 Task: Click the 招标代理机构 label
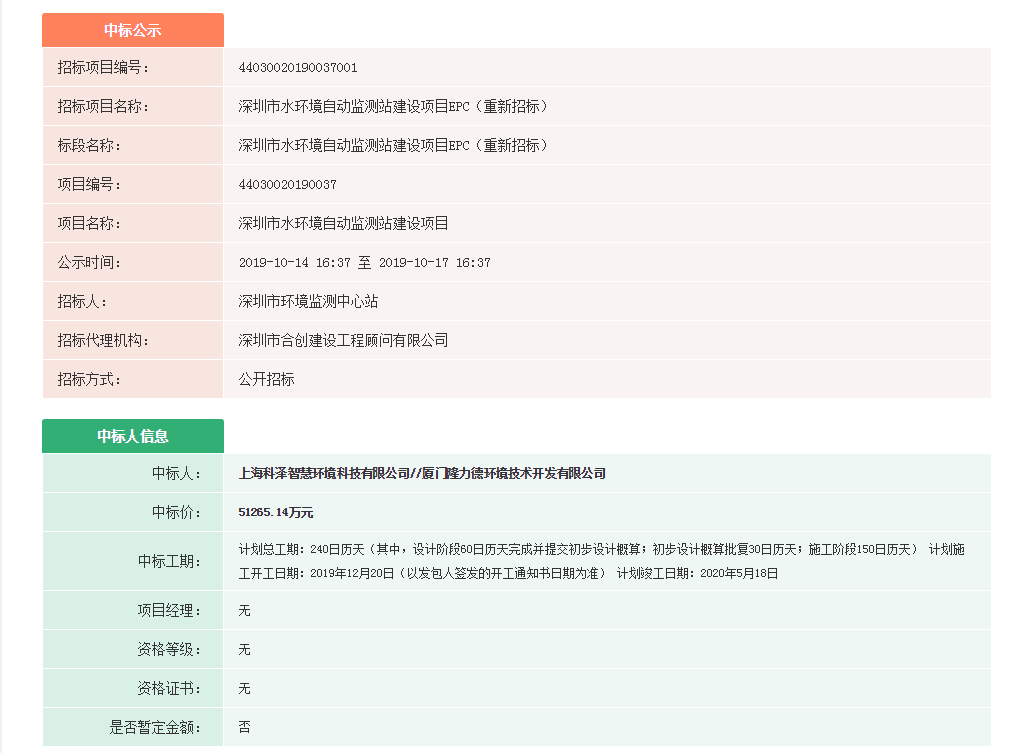[x=103, y=340]
